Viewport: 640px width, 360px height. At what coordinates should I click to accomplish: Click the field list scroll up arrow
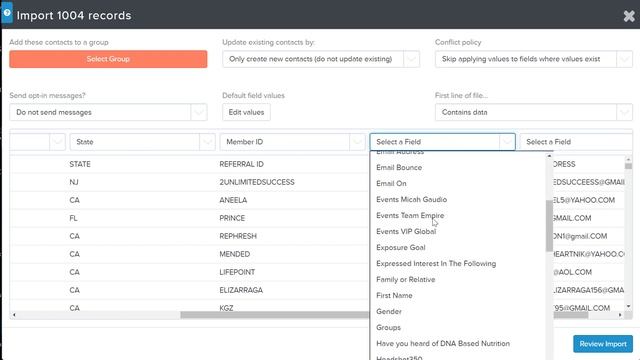pyautogui.click(x=549, y=156)
